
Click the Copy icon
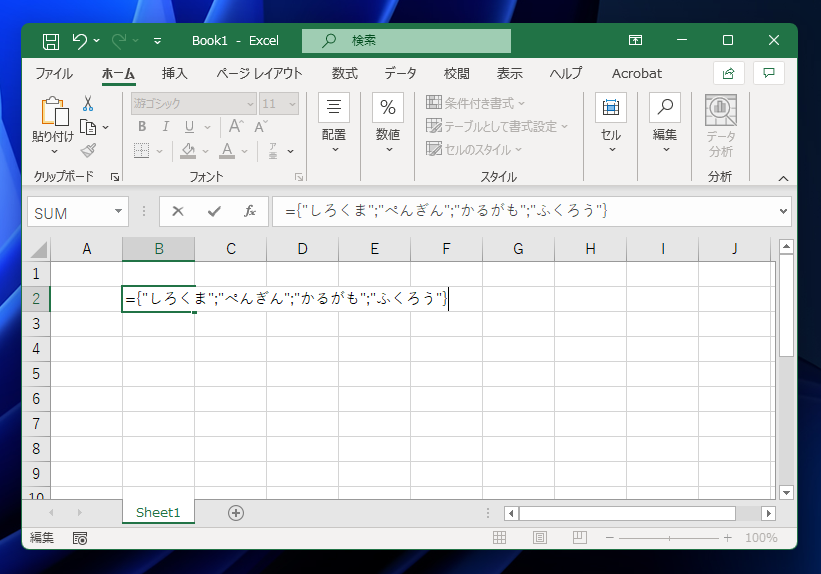tap(88, 127)
